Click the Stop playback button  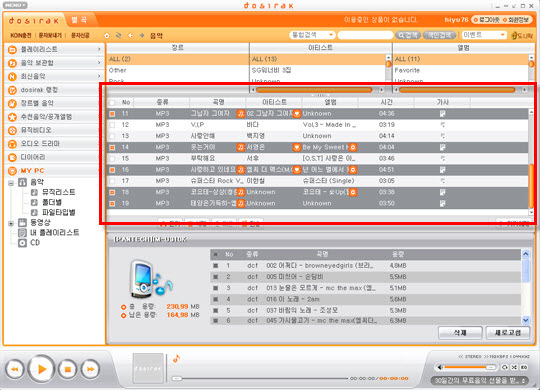pos(68,369)
